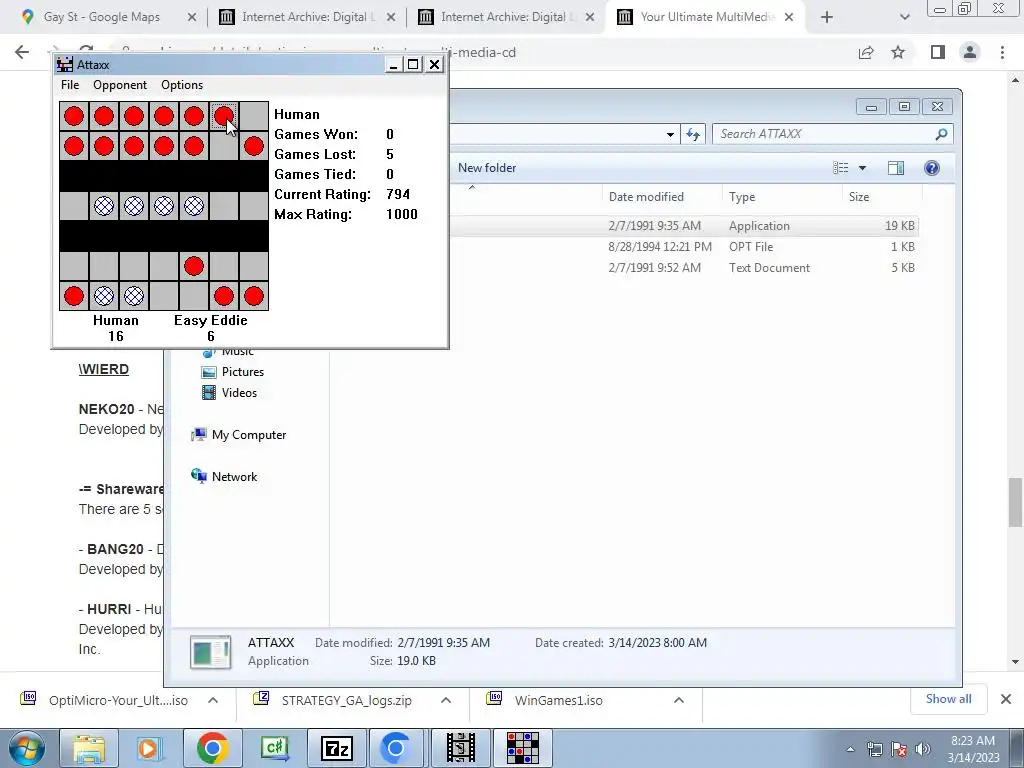1024x768 pixels.
Task: Bookmark this page with the star icon
Action: 898,52
